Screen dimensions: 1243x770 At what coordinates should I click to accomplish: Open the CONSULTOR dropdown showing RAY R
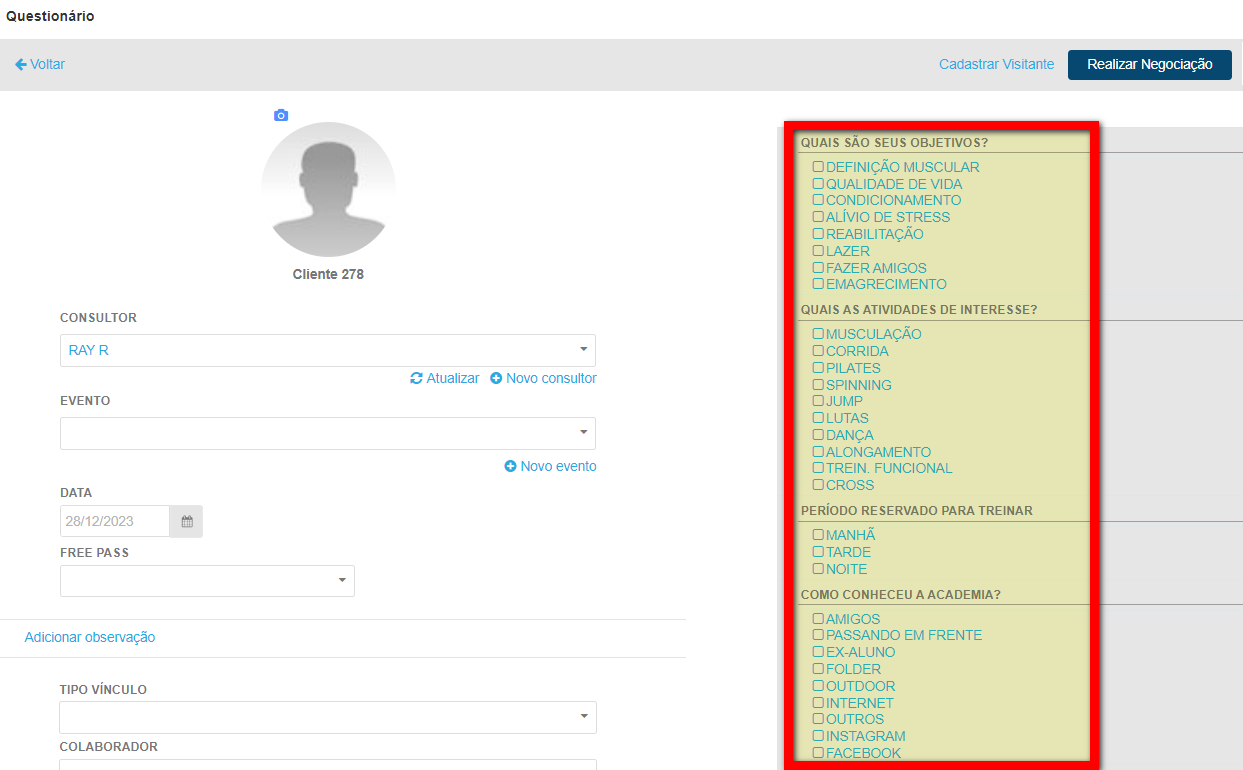[x=327, y=351]
